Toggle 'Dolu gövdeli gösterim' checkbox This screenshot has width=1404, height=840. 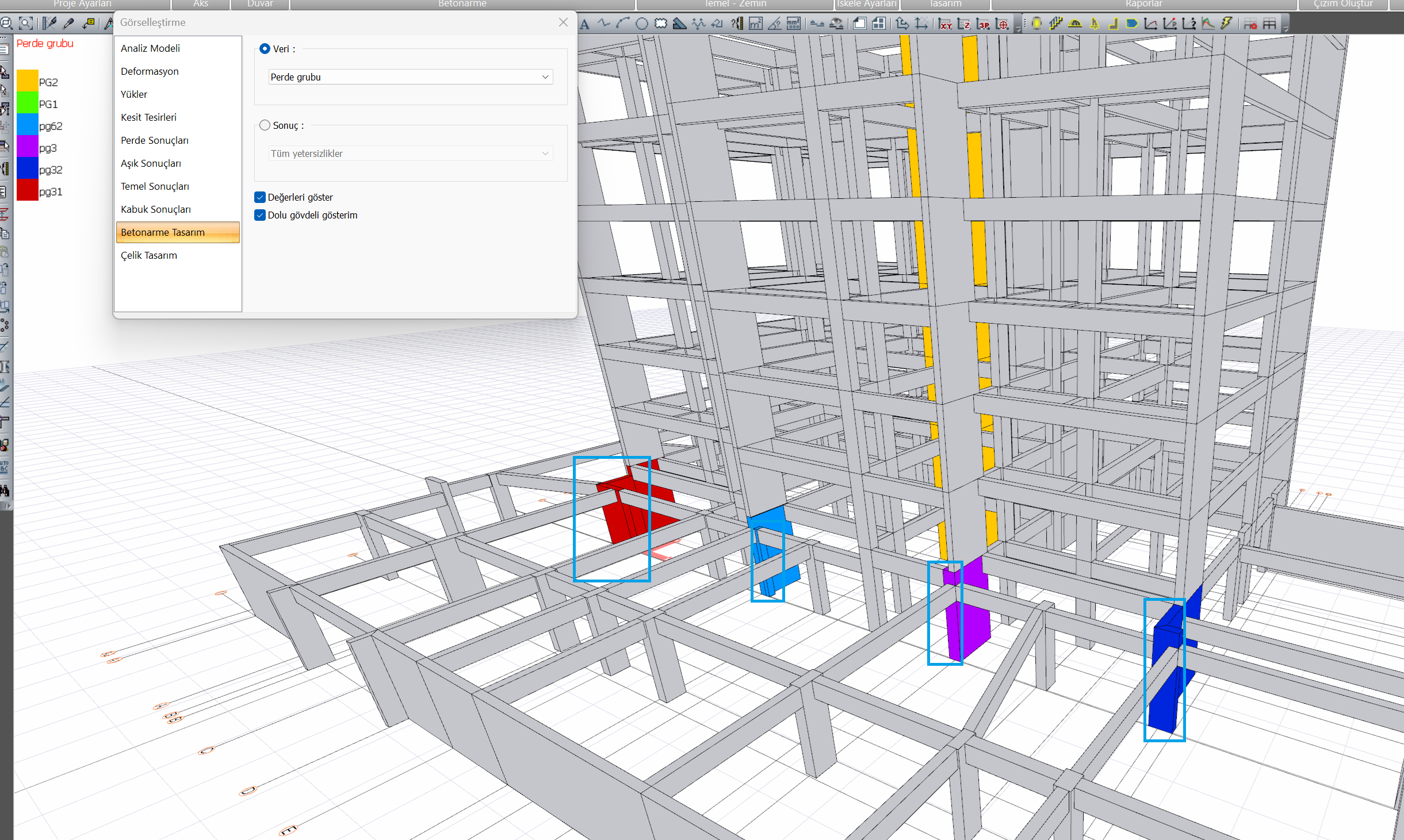(260, 215)
